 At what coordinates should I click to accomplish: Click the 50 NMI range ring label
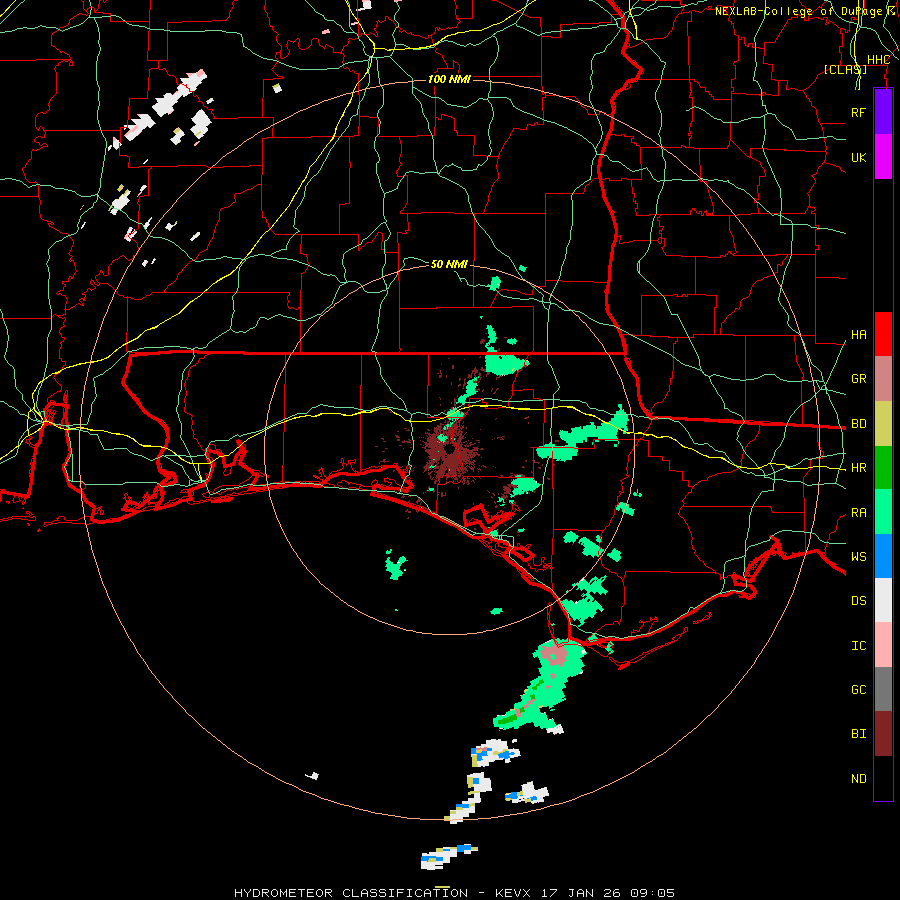[x=449, y=264]
